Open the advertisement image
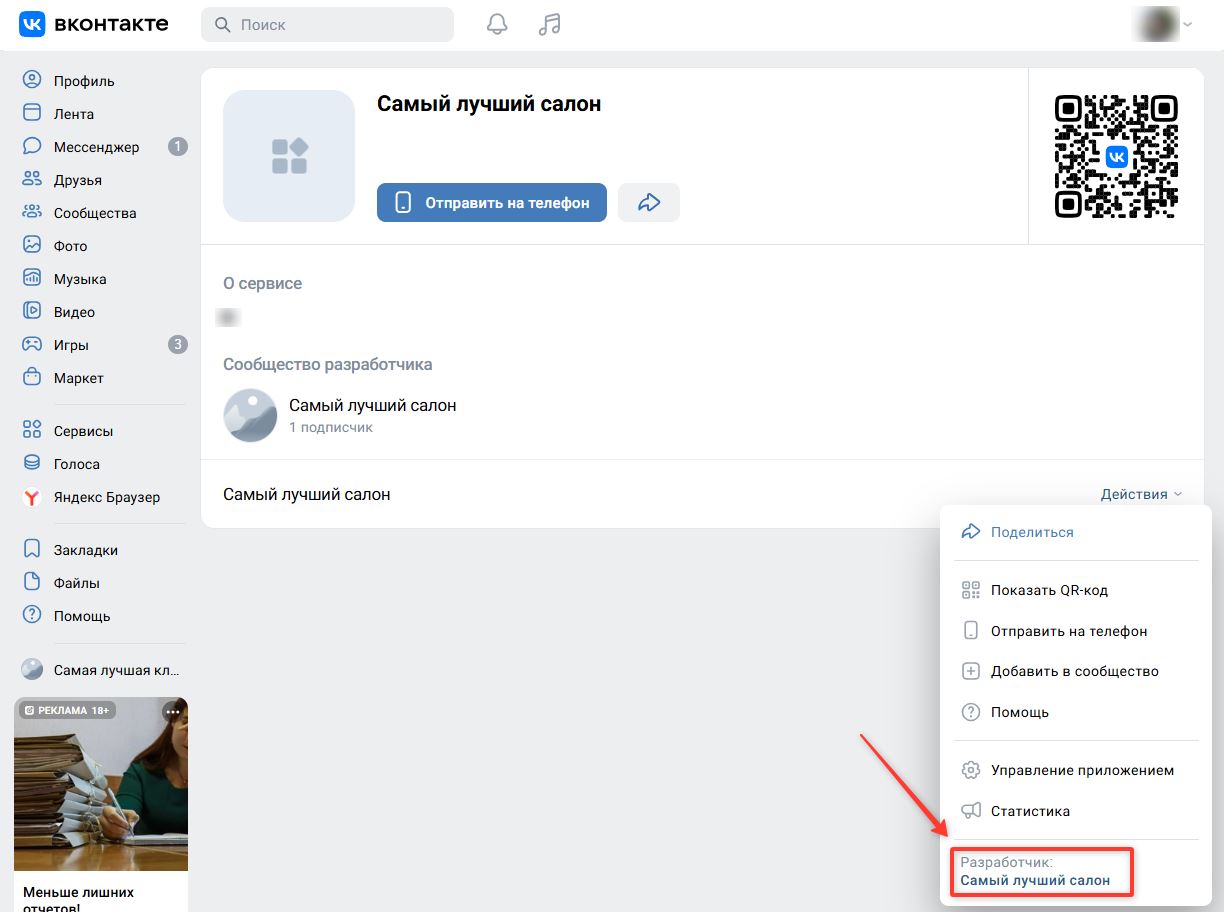The width and height of the screenshot is (1224, 912). pos(101,784)
